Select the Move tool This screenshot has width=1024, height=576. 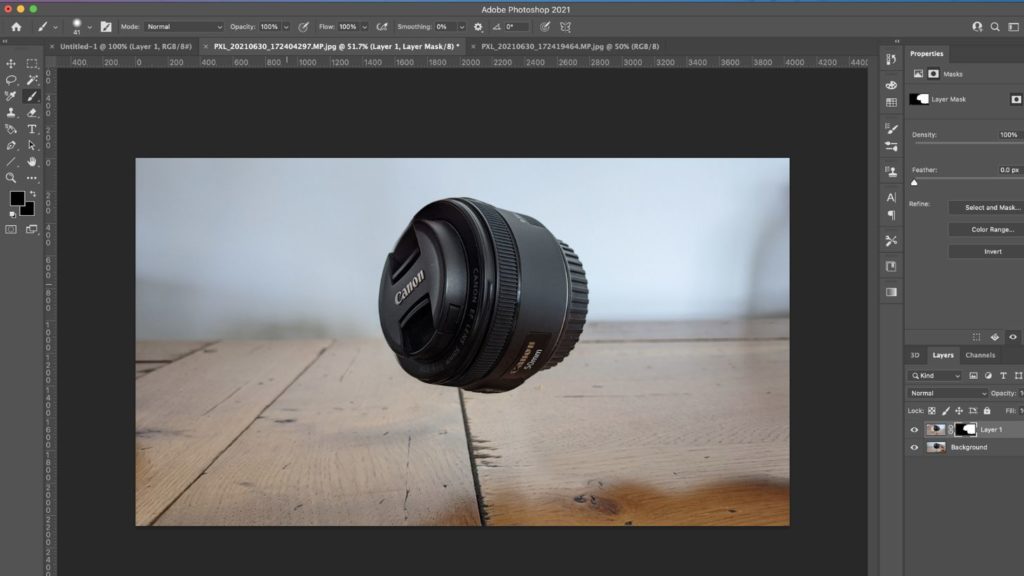[x=11, y=64]
